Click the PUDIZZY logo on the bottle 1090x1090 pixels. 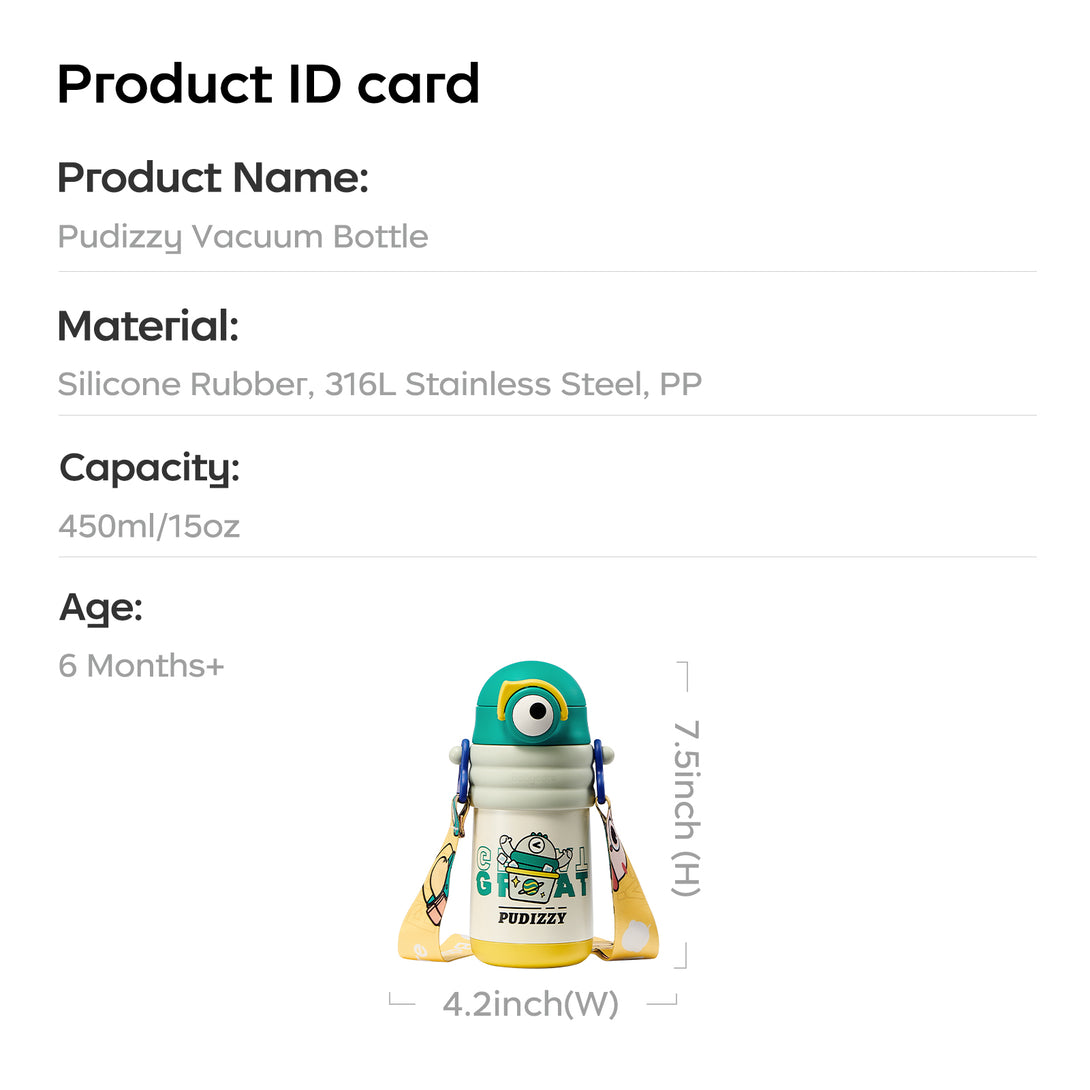tap(532, 918)
